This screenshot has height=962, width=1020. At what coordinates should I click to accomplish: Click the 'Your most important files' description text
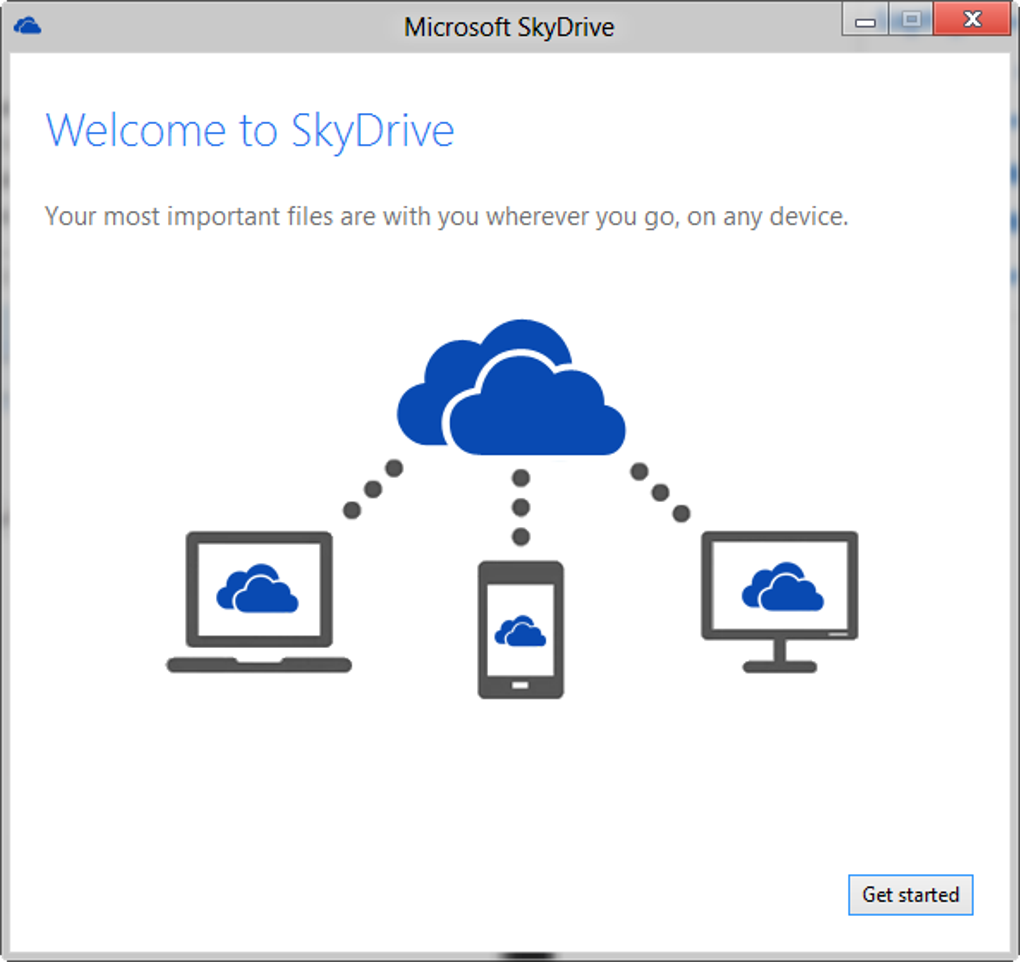coord(446,217)
